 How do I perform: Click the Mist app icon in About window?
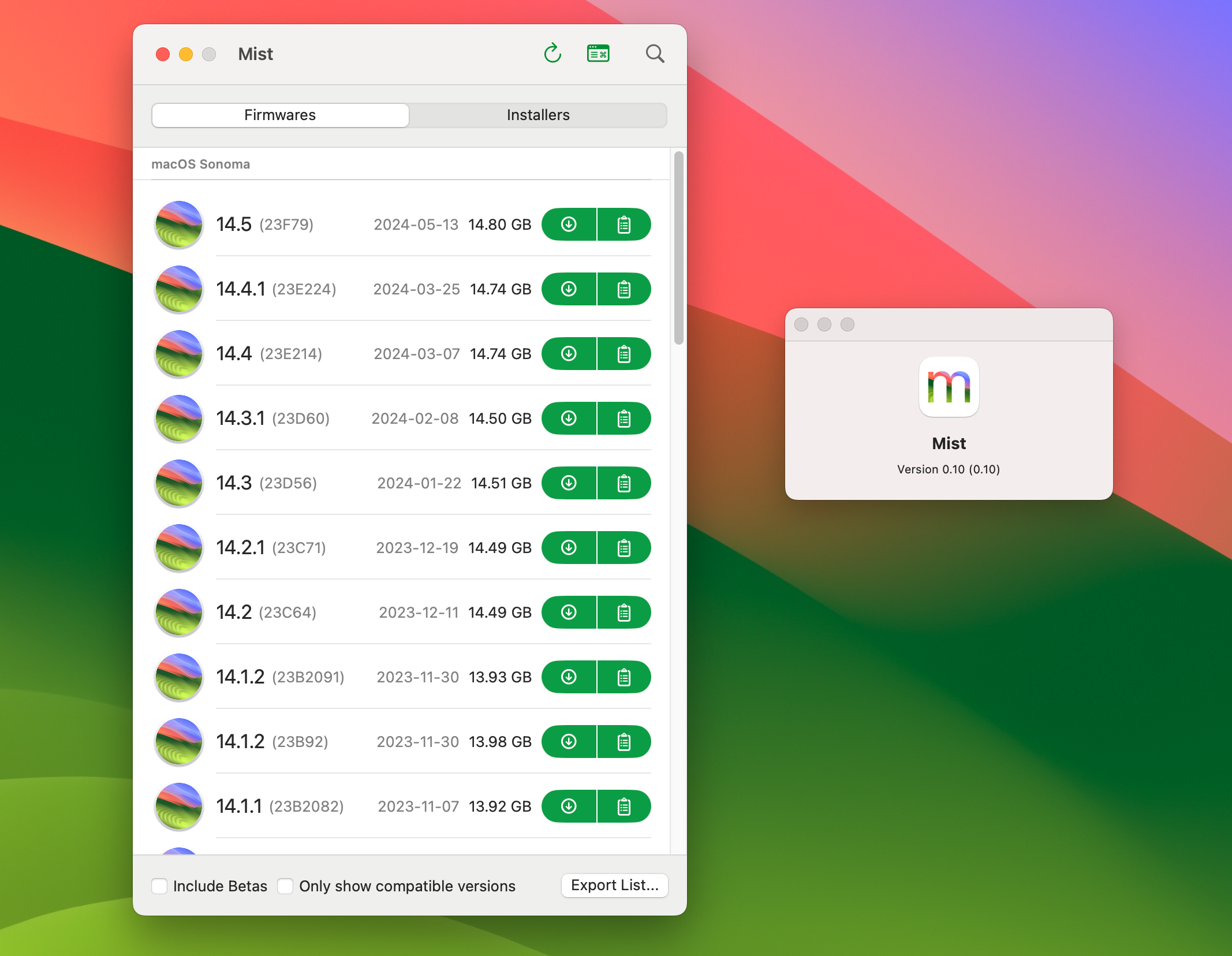point(949,387)
